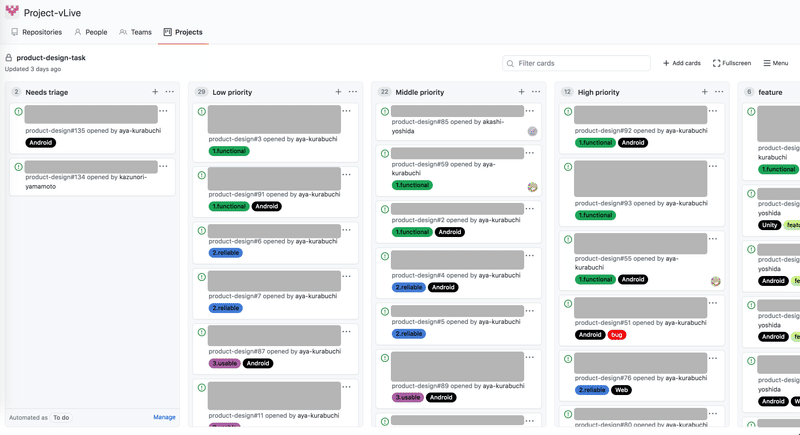Screen dimensions: 800x435
Task: Add a card to High priority column
Action: pos(705,92)
